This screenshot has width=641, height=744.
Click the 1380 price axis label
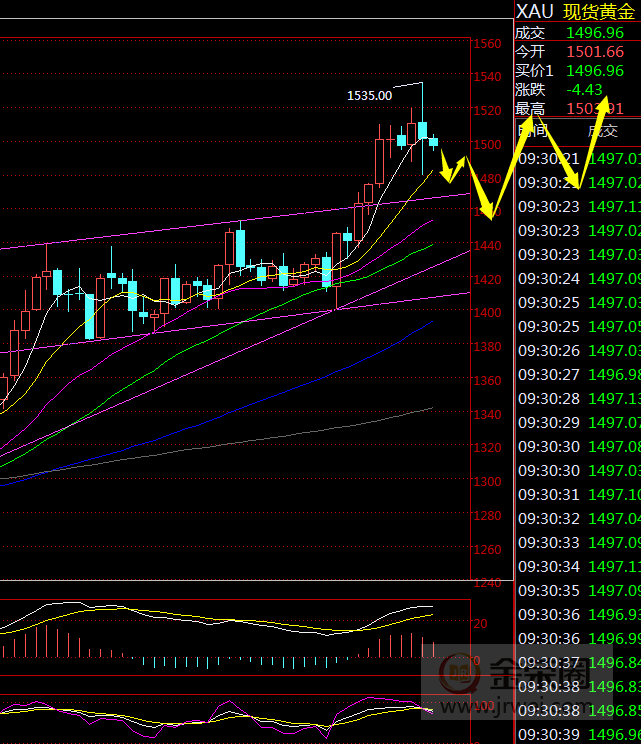(487, 347)
